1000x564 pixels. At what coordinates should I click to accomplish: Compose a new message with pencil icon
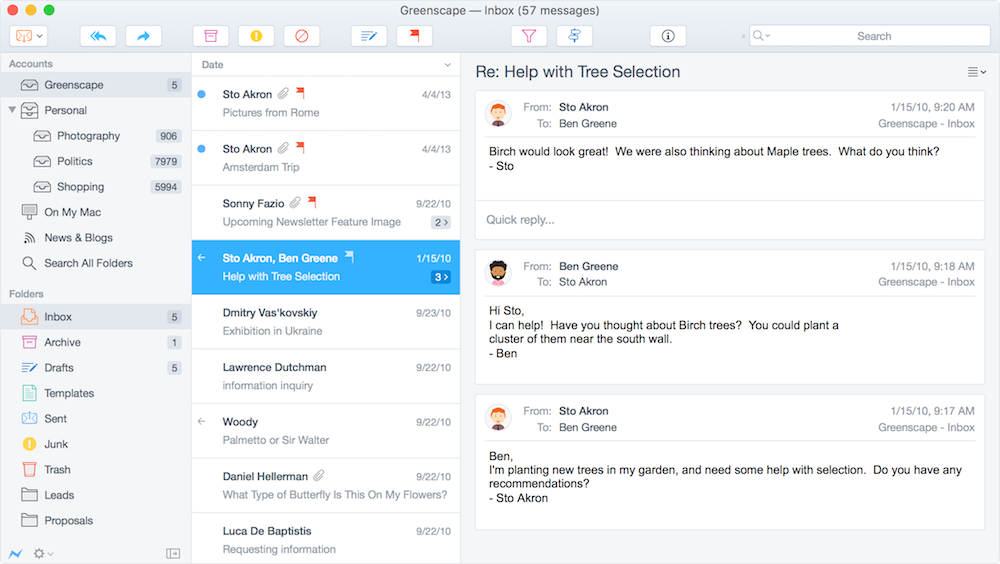click(x=369, y=36)
